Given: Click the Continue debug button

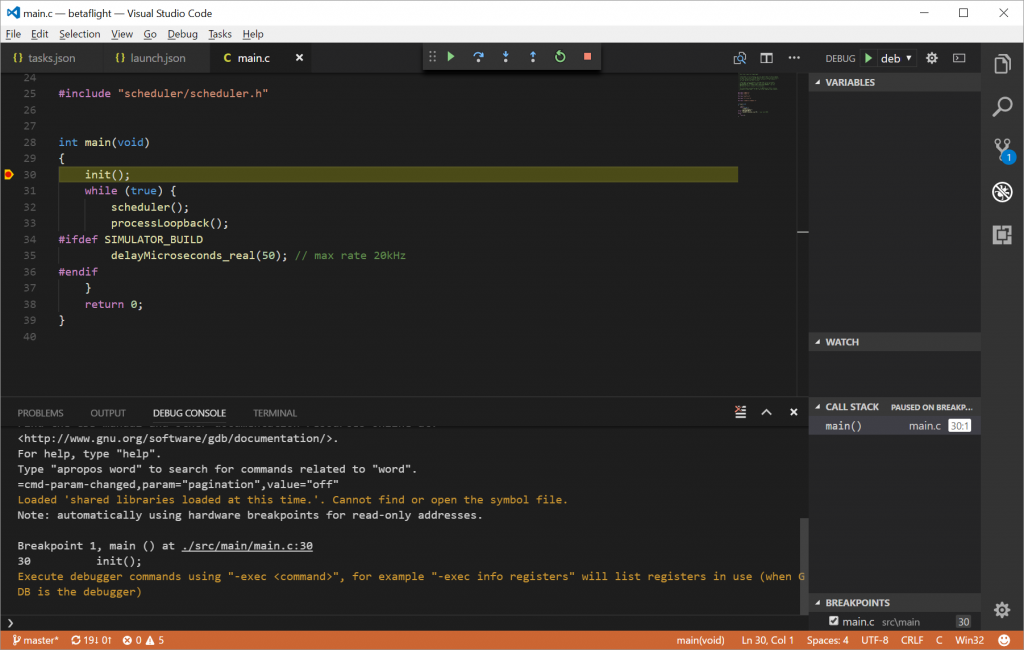Looking at the screenshot, I should coord(451,57).
